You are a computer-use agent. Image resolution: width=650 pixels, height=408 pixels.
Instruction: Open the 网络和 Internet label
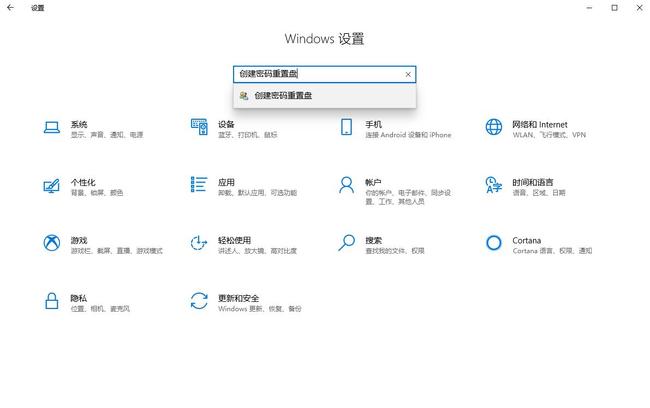pyautogui.click(x=540, y=124)
